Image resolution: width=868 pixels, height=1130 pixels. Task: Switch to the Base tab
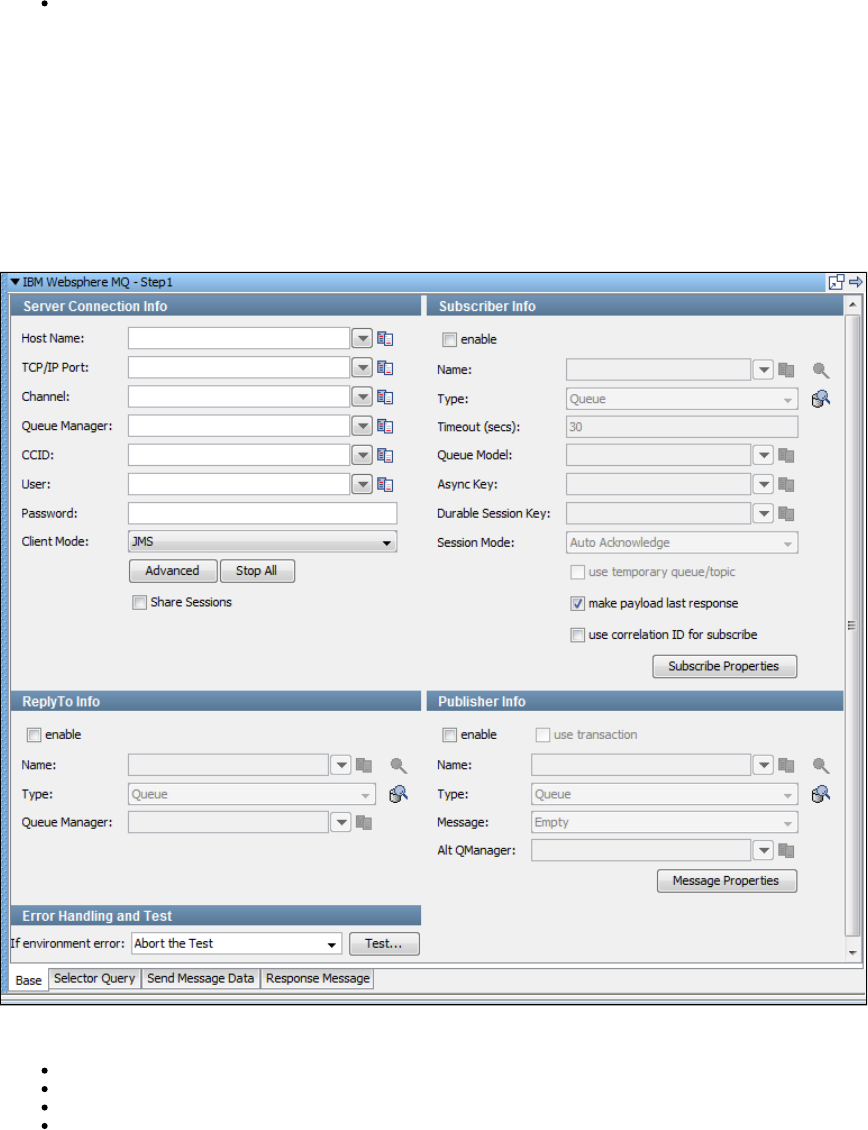pyautogui.click(x=29, y=980)
